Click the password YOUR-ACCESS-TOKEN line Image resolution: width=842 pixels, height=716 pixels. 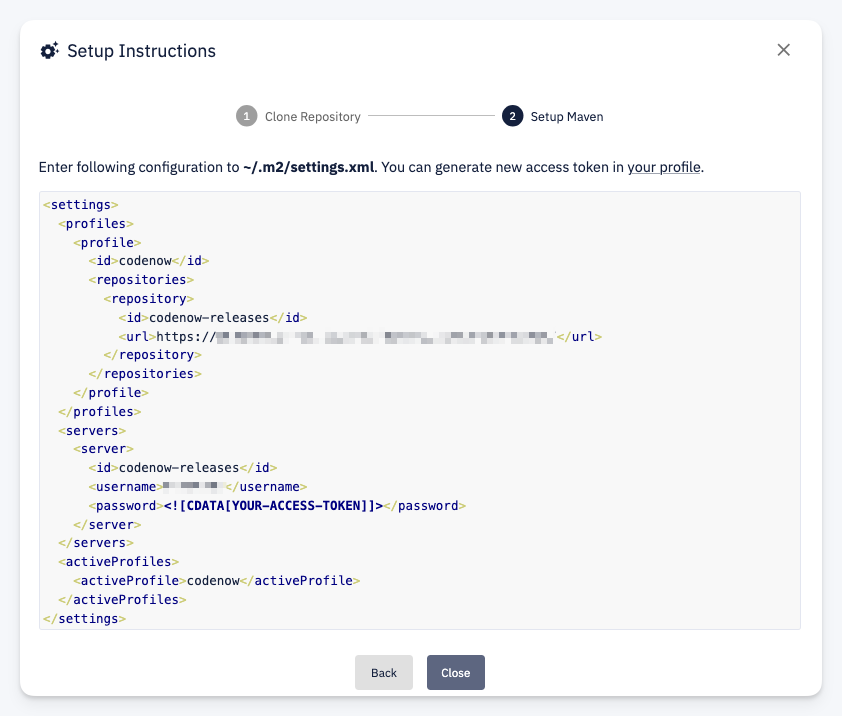pyautogui.click(x=277, y=505)
